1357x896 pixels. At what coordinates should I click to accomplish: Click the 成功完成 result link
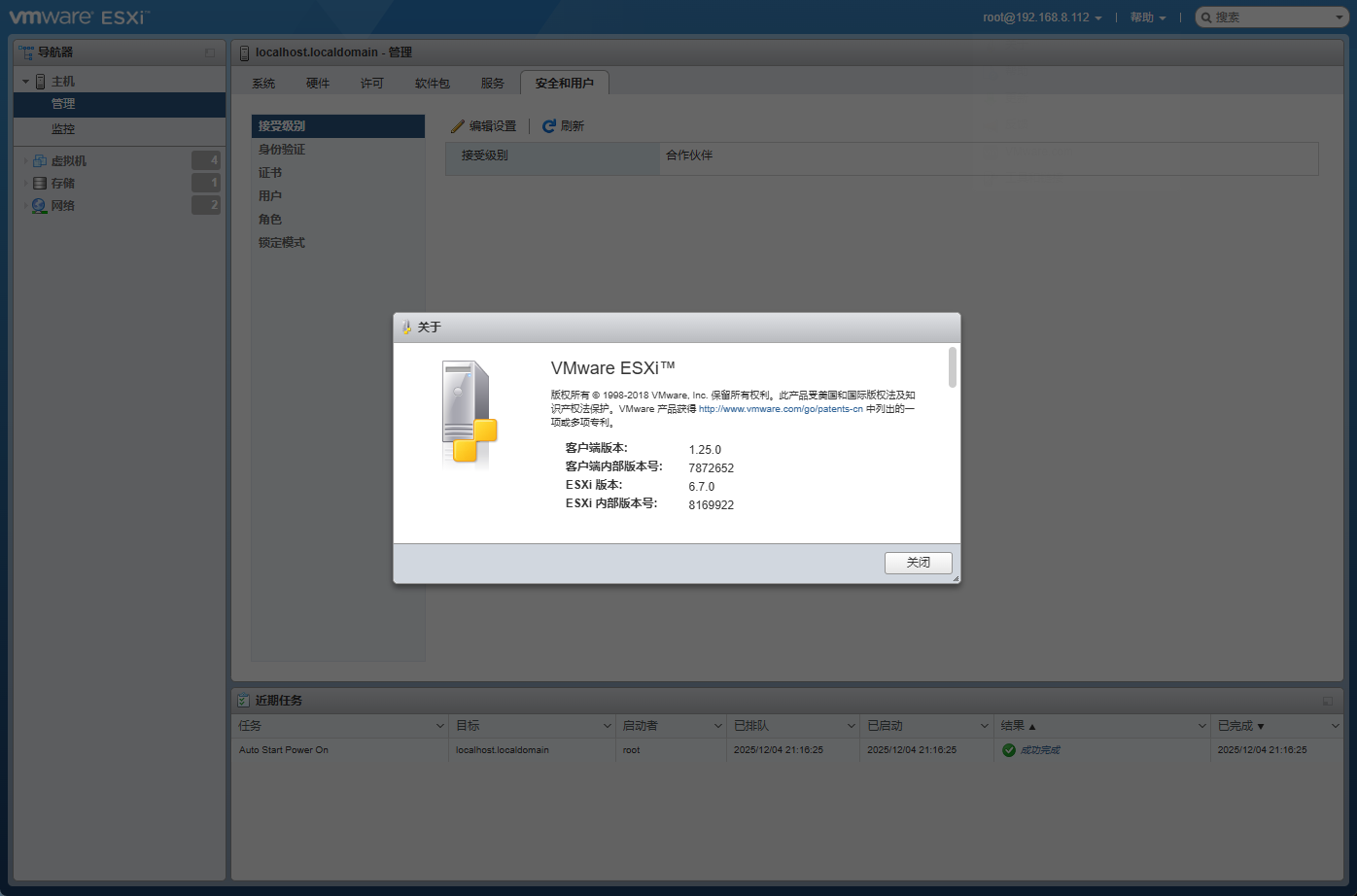(1039, 750)
